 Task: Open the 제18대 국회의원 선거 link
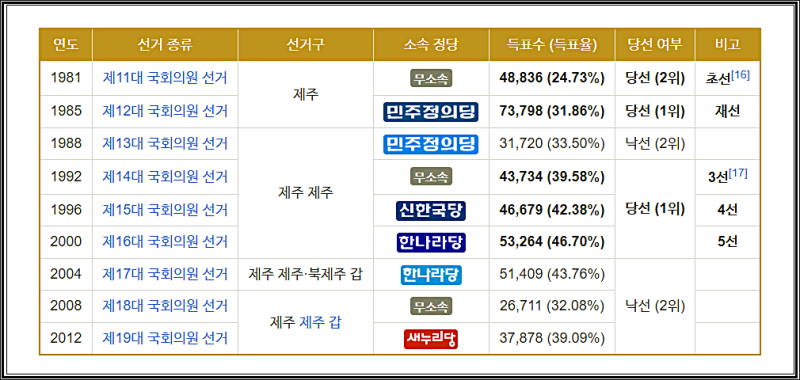[x=165, y=306]
